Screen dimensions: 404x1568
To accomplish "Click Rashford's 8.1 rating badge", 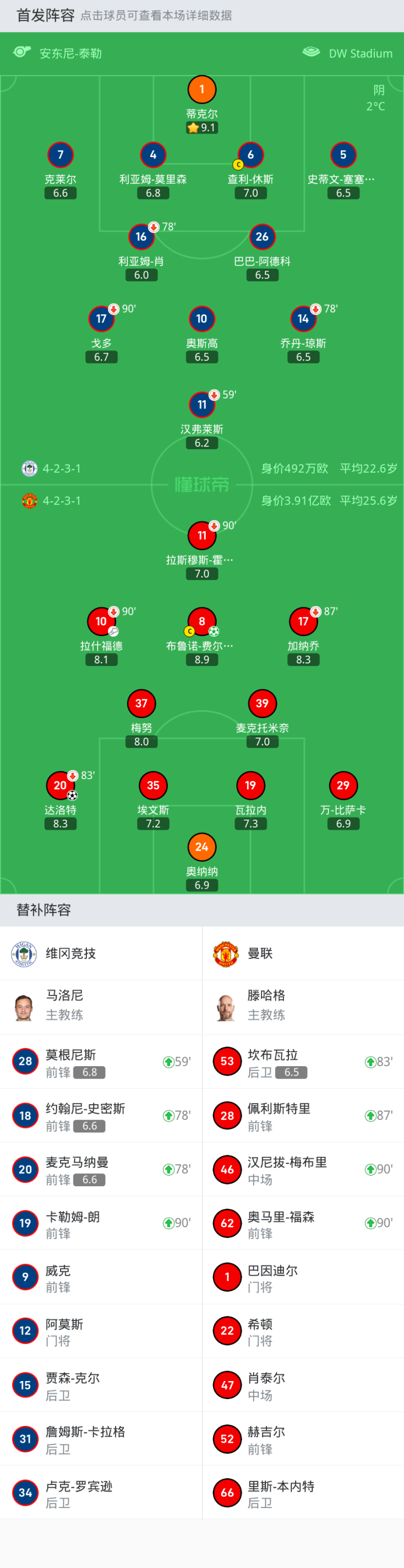I will coord(101,660).
